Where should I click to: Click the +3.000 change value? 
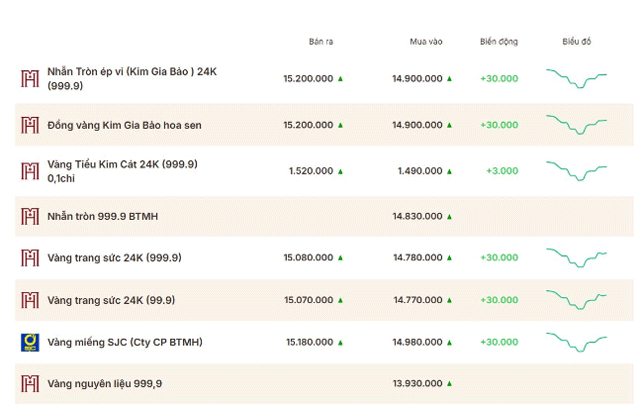click(x=502, y=171)
